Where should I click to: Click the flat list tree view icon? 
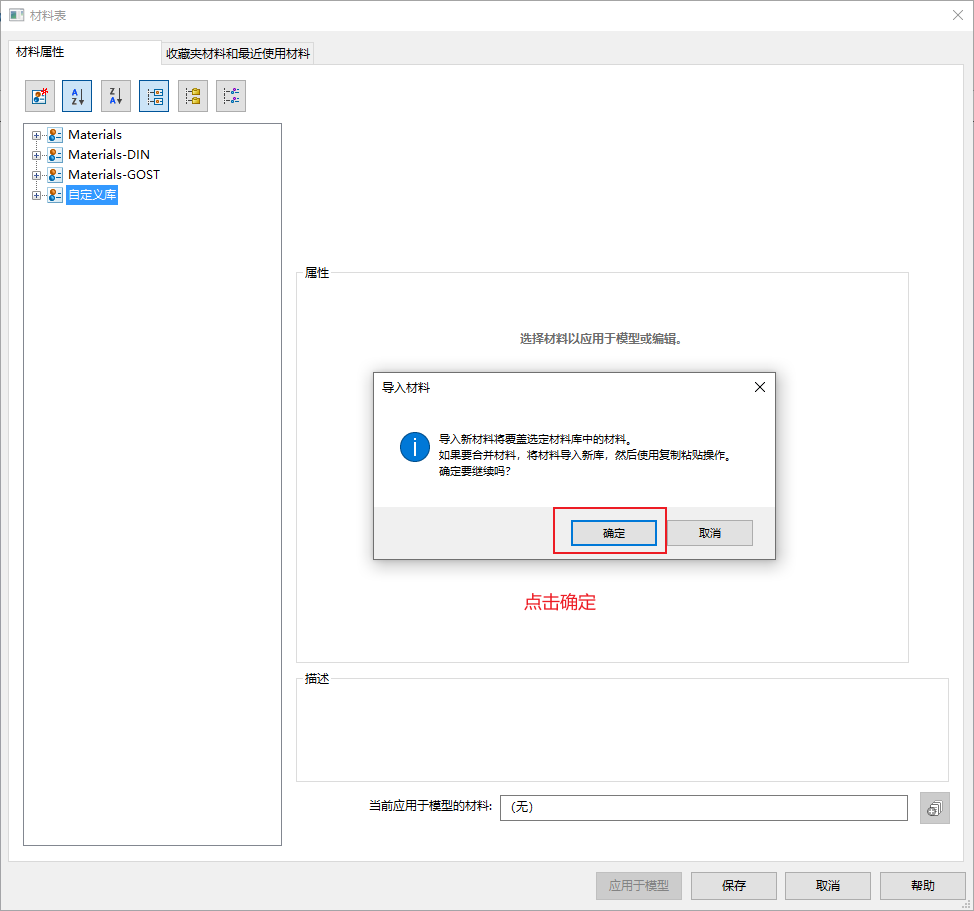coord(231,96)
